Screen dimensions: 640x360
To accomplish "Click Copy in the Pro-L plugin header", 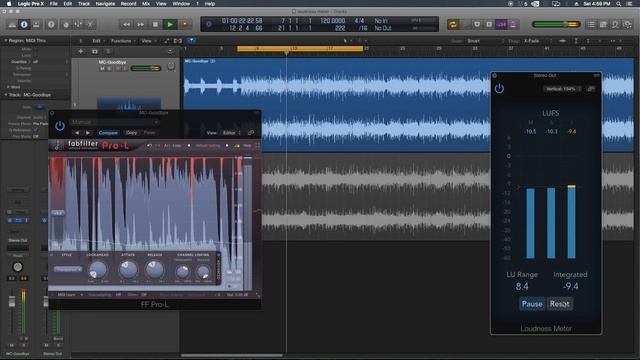I will (131, 133).
